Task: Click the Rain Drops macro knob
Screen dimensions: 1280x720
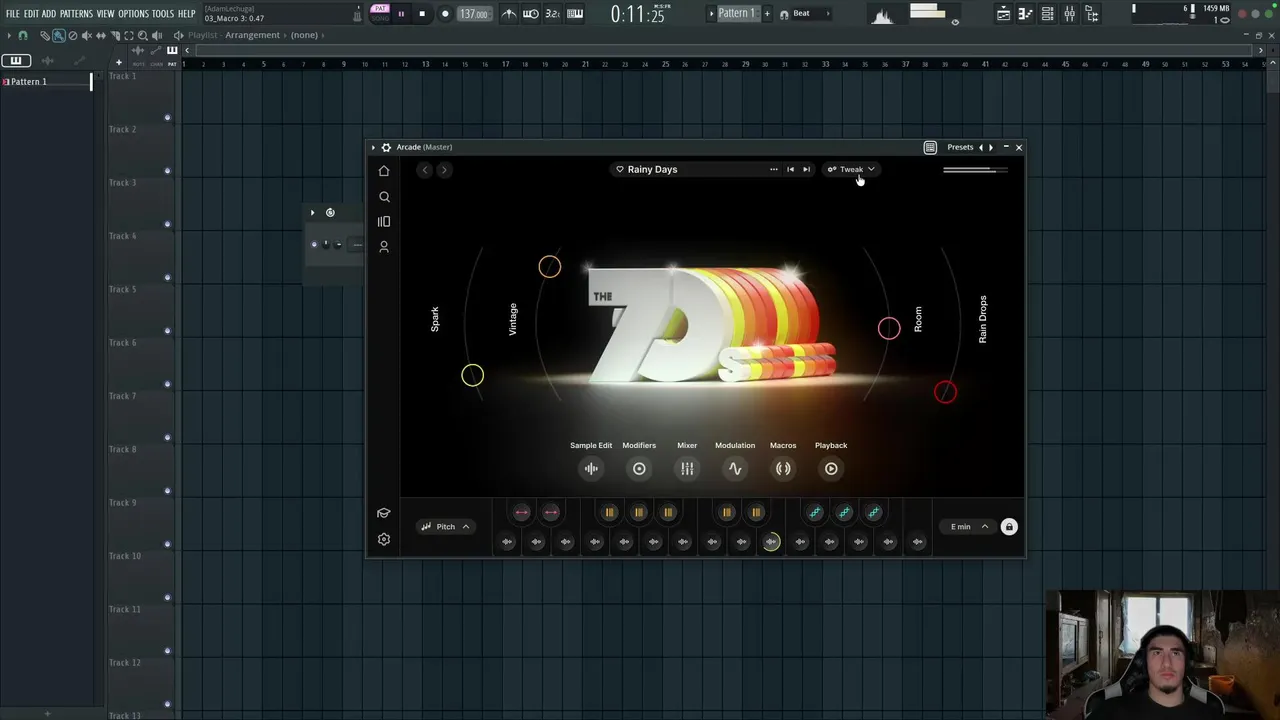Action: [945, 392]
